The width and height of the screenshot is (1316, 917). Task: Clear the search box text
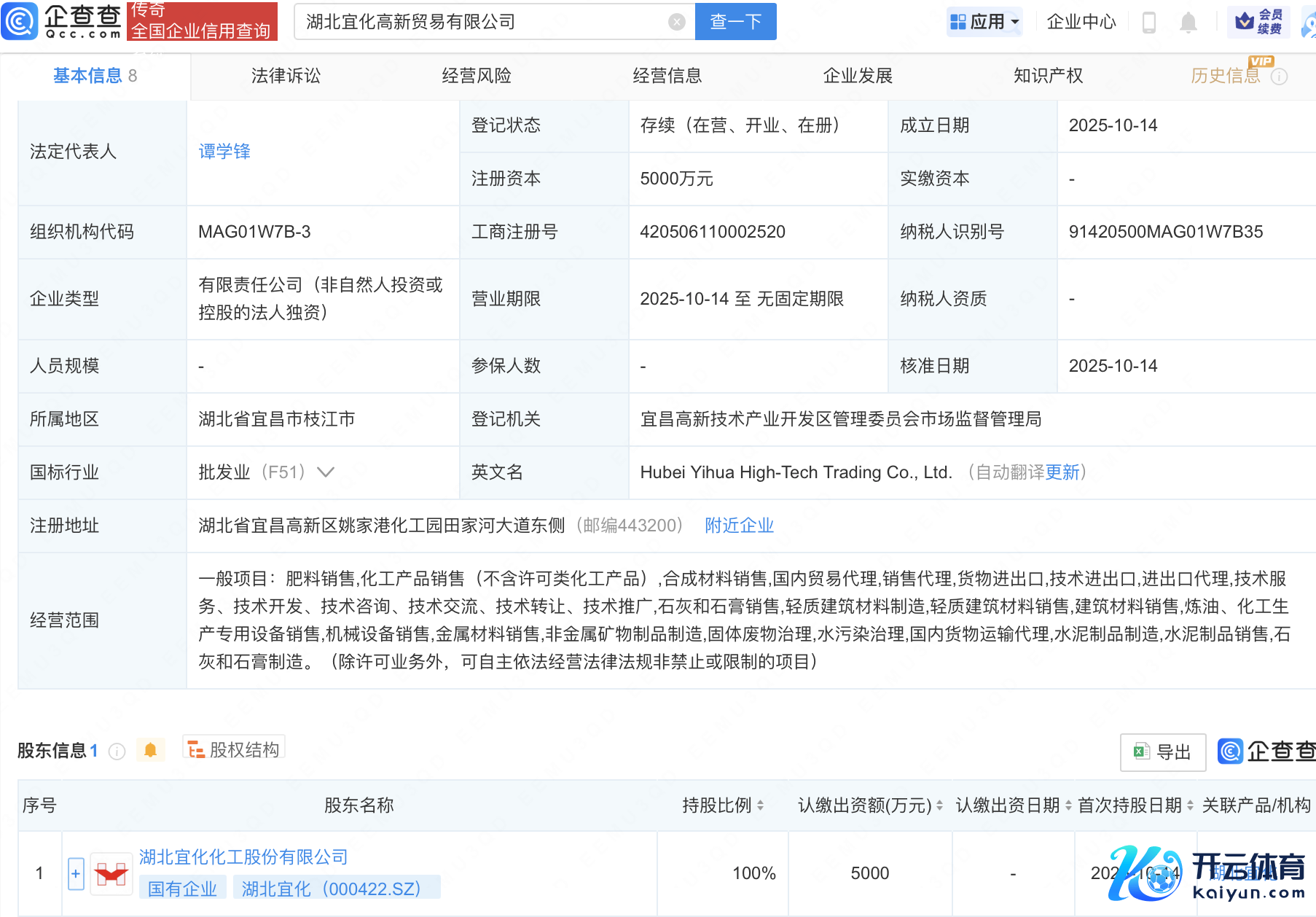tap(676, 22)
